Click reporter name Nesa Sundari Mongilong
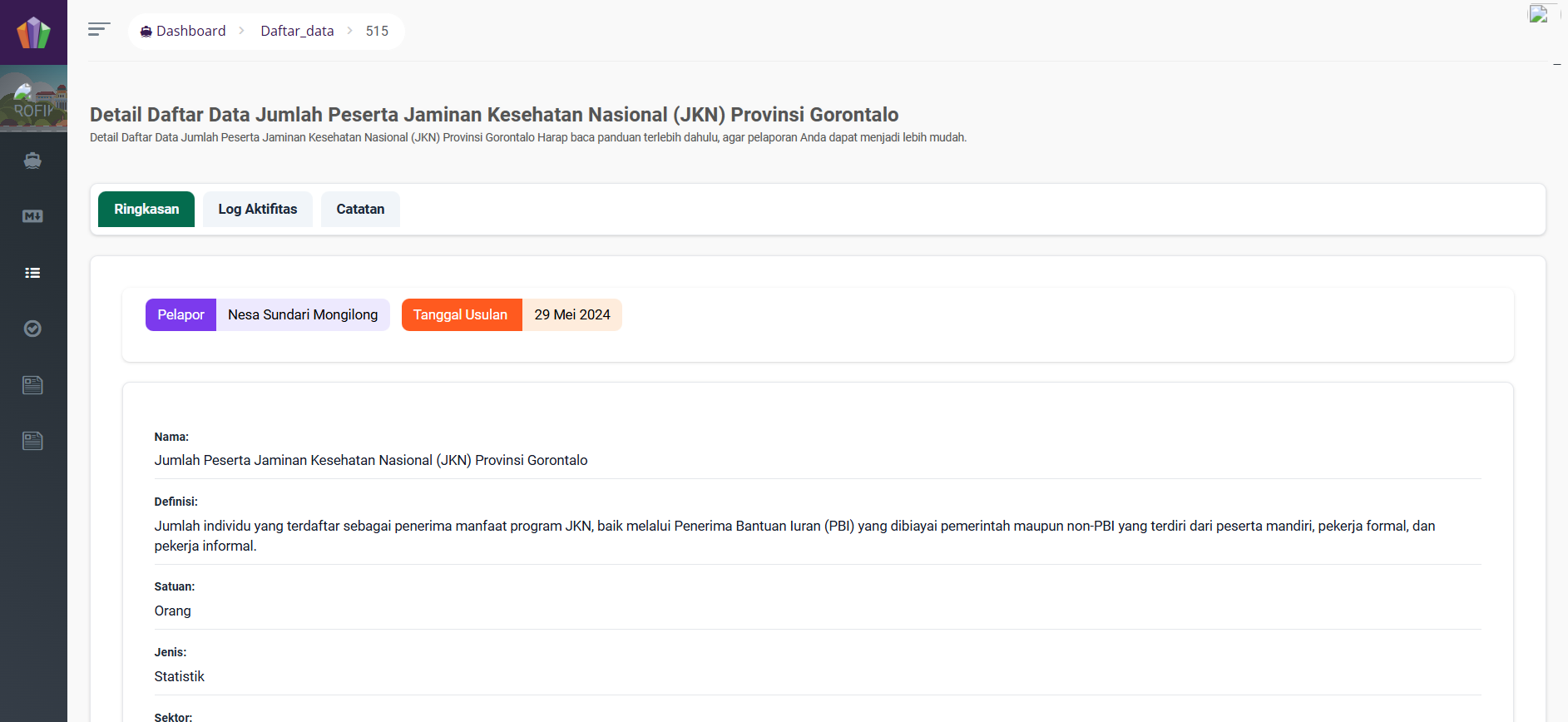 (x=303, y=315)
